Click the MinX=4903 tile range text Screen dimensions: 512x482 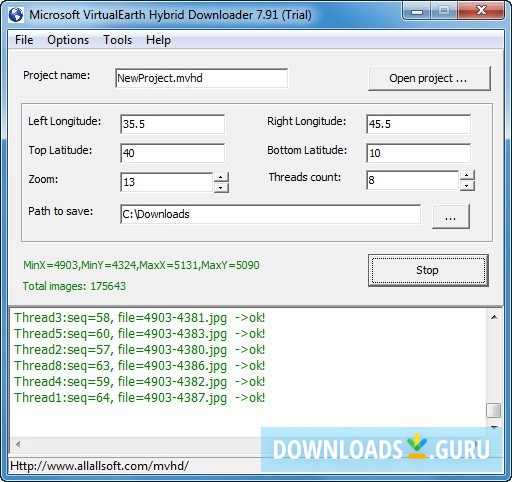click(x=141, y=265)
